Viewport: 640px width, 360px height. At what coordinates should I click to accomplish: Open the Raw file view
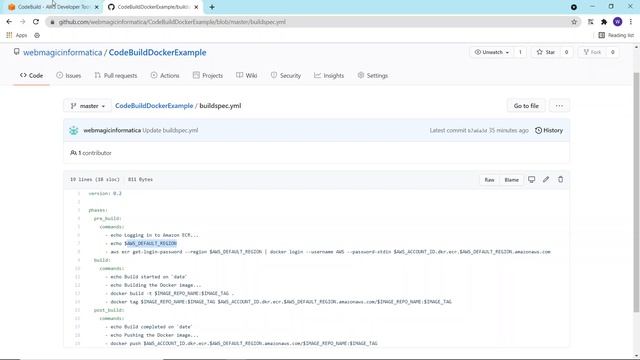coord(489,180)
